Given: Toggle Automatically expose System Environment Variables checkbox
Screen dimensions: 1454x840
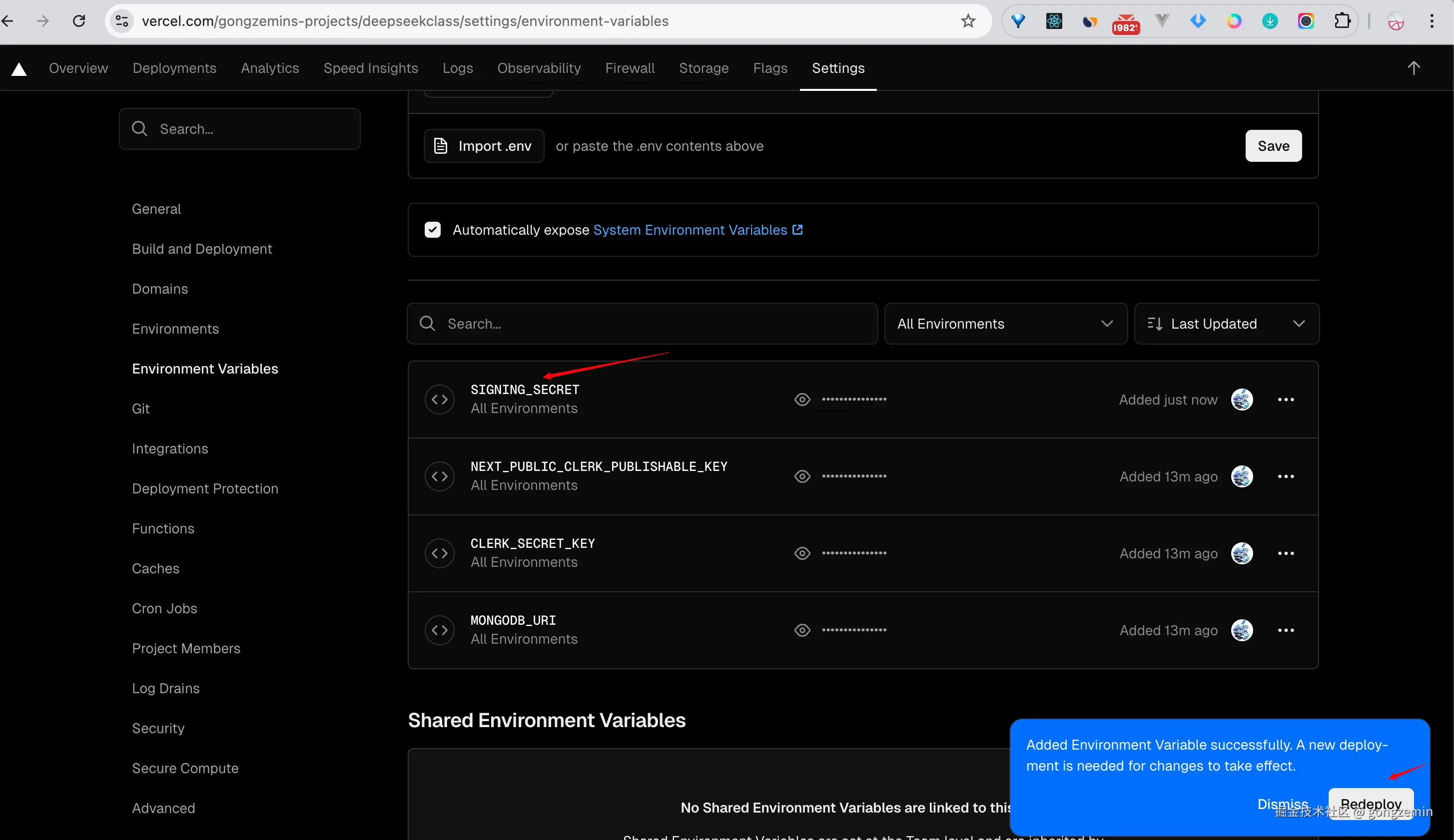Looking at the screenshot, I should coord(432,230).
